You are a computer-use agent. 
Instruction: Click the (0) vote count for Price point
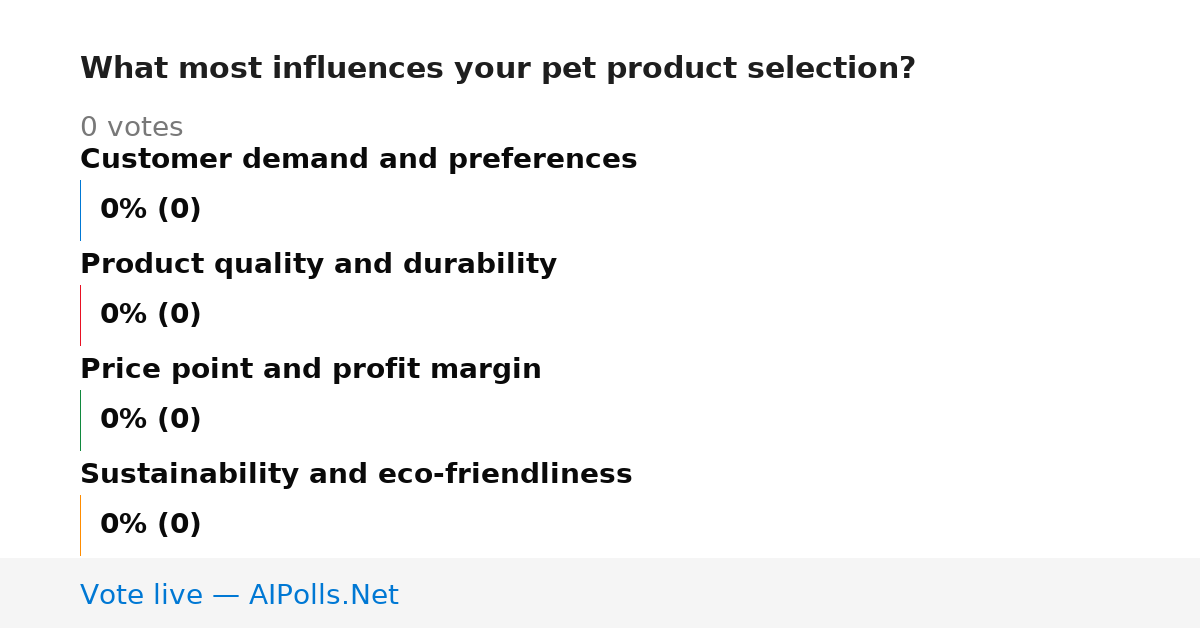pyautogui.click(x=179, y=420)
